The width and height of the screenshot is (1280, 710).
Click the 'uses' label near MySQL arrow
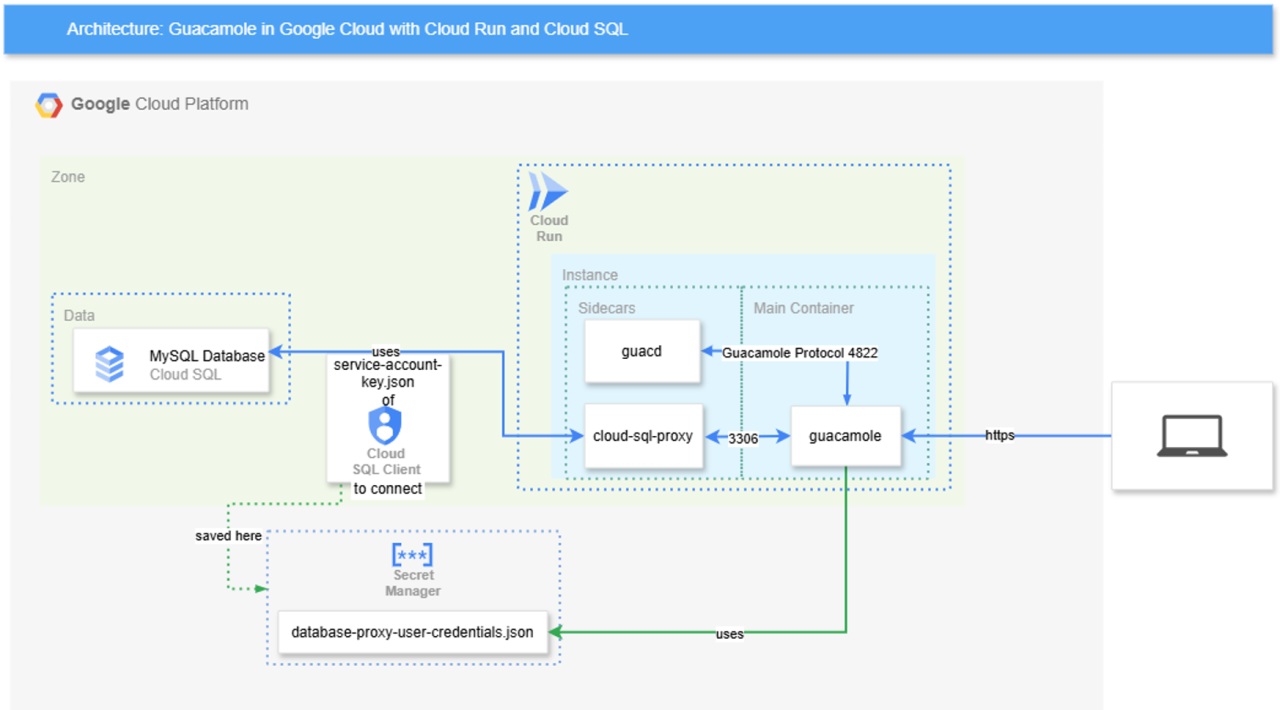386,352
